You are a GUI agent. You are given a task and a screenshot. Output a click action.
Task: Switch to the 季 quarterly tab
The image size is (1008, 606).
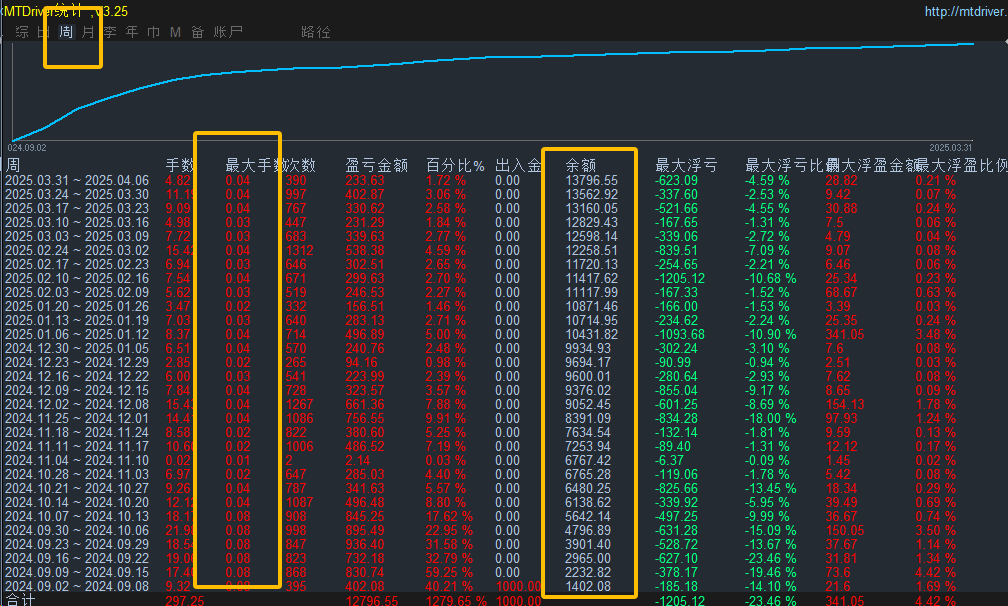tap(110, 32)
